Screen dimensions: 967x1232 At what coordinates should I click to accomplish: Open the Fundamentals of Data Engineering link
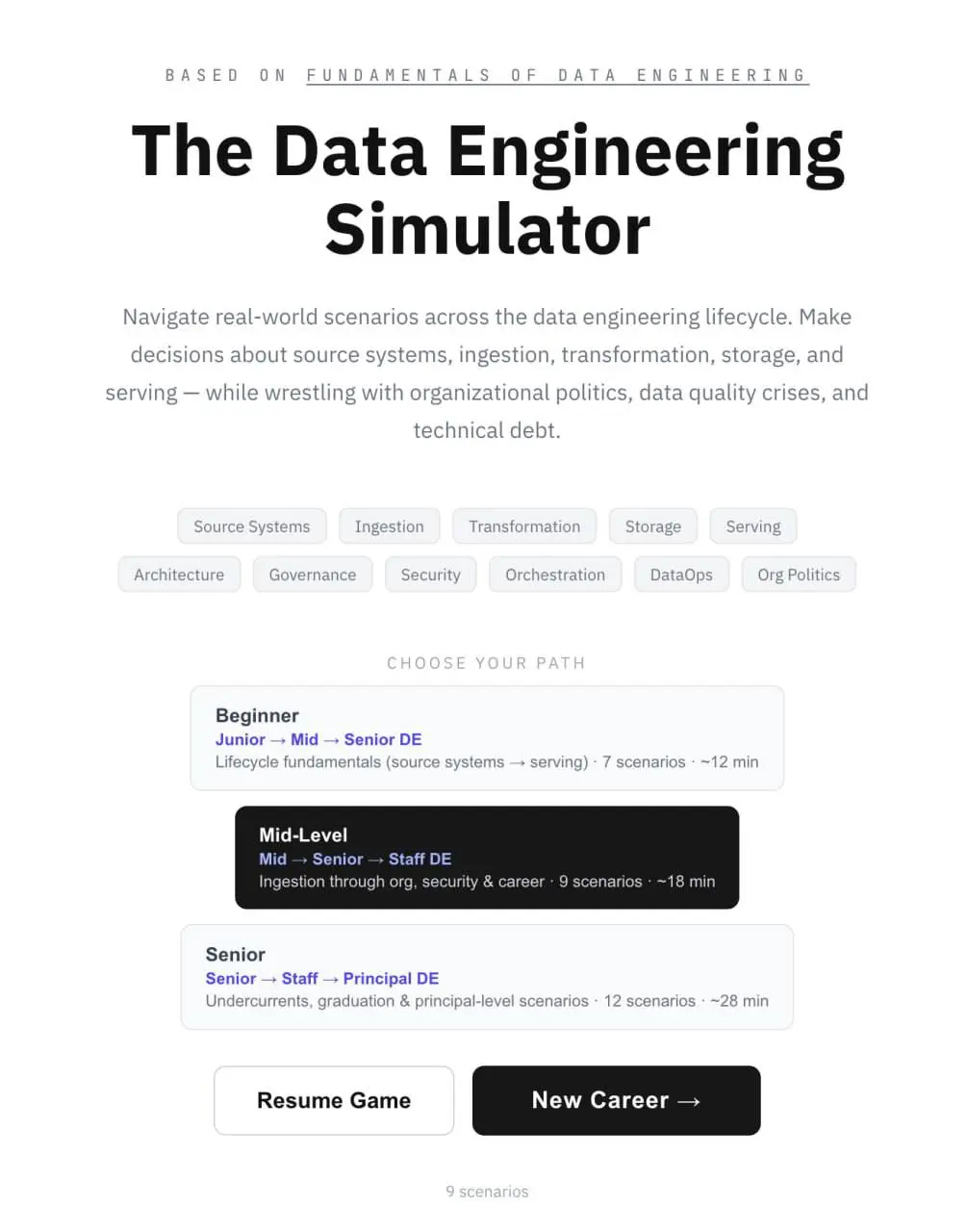557,75
